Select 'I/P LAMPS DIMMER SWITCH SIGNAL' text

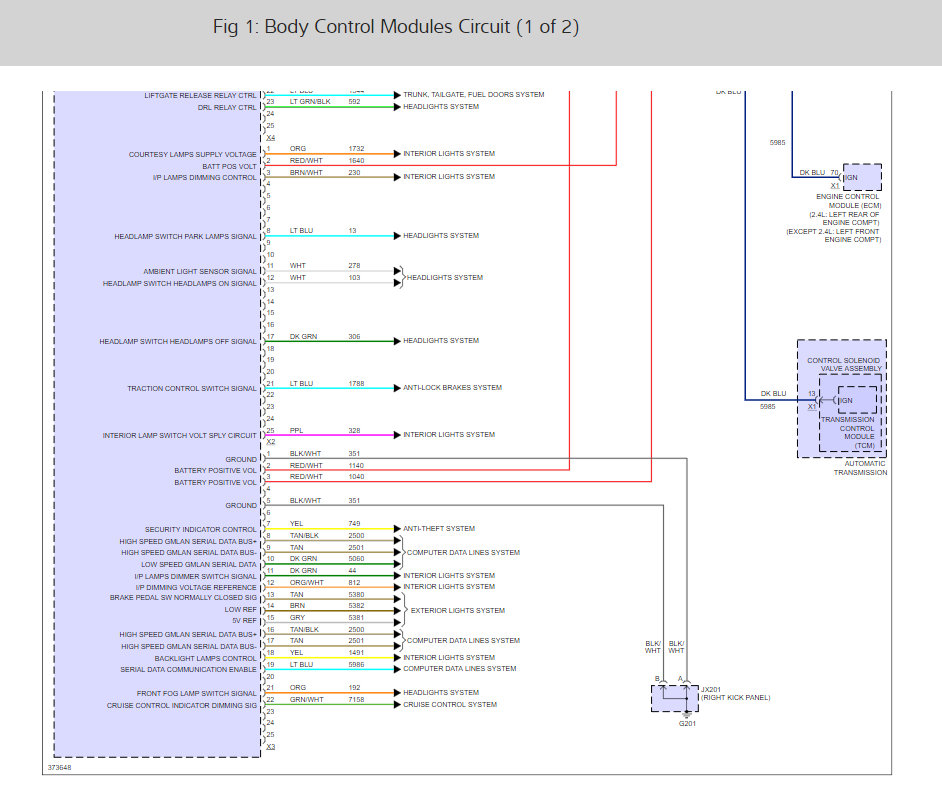(x=195, y=577)
